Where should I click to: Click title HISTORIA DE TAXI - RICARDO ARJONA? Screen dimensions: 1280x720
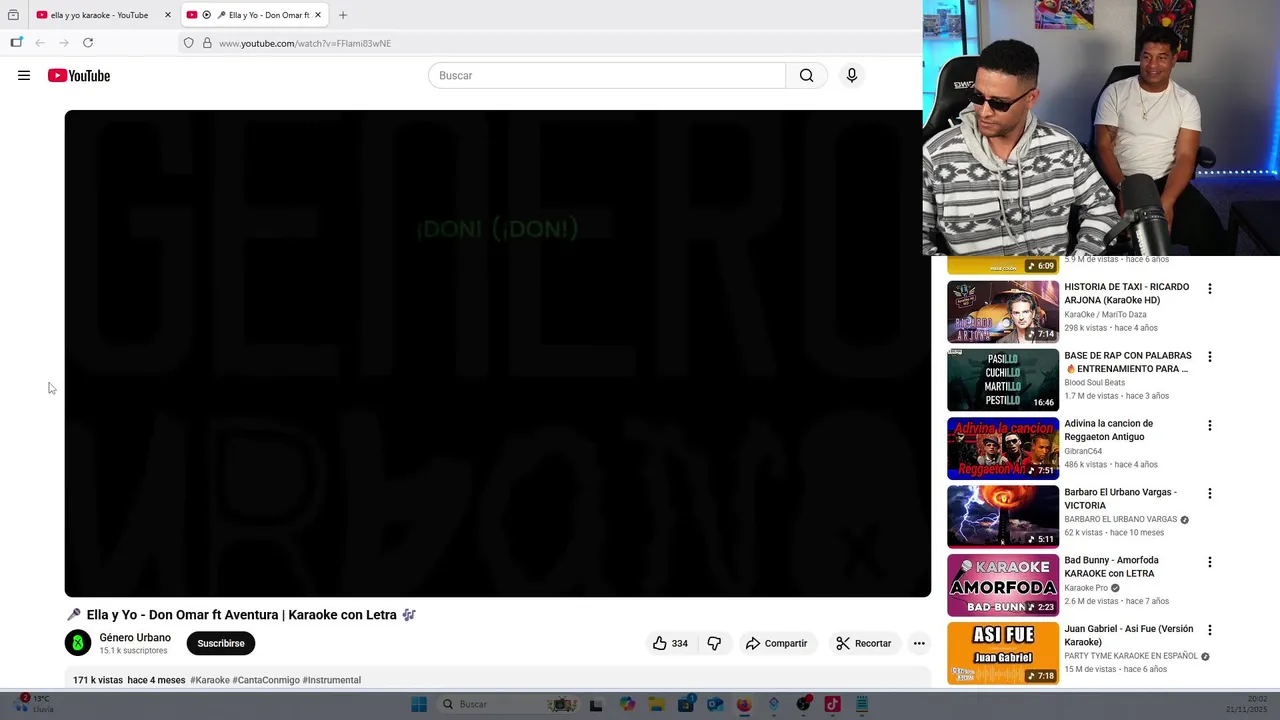point(1127,293)
